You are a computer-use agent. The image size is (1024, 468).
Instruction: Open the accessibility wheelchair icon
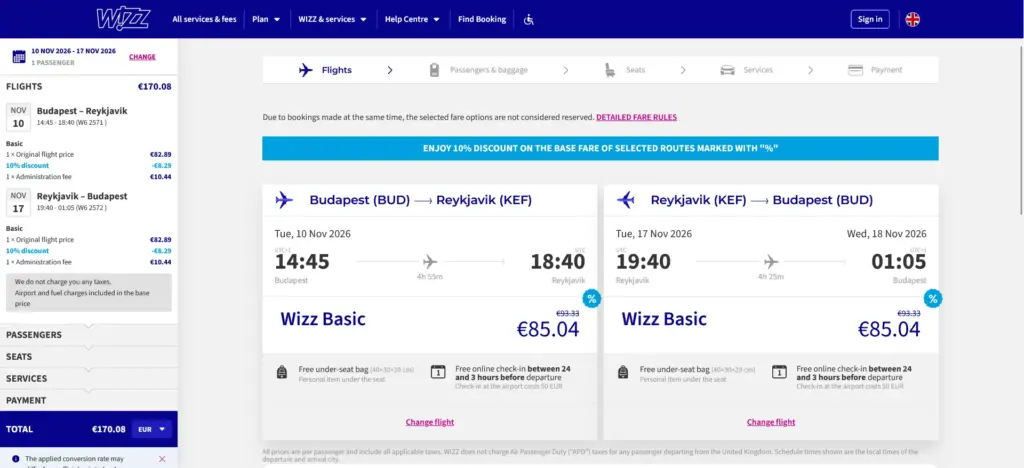529,20
